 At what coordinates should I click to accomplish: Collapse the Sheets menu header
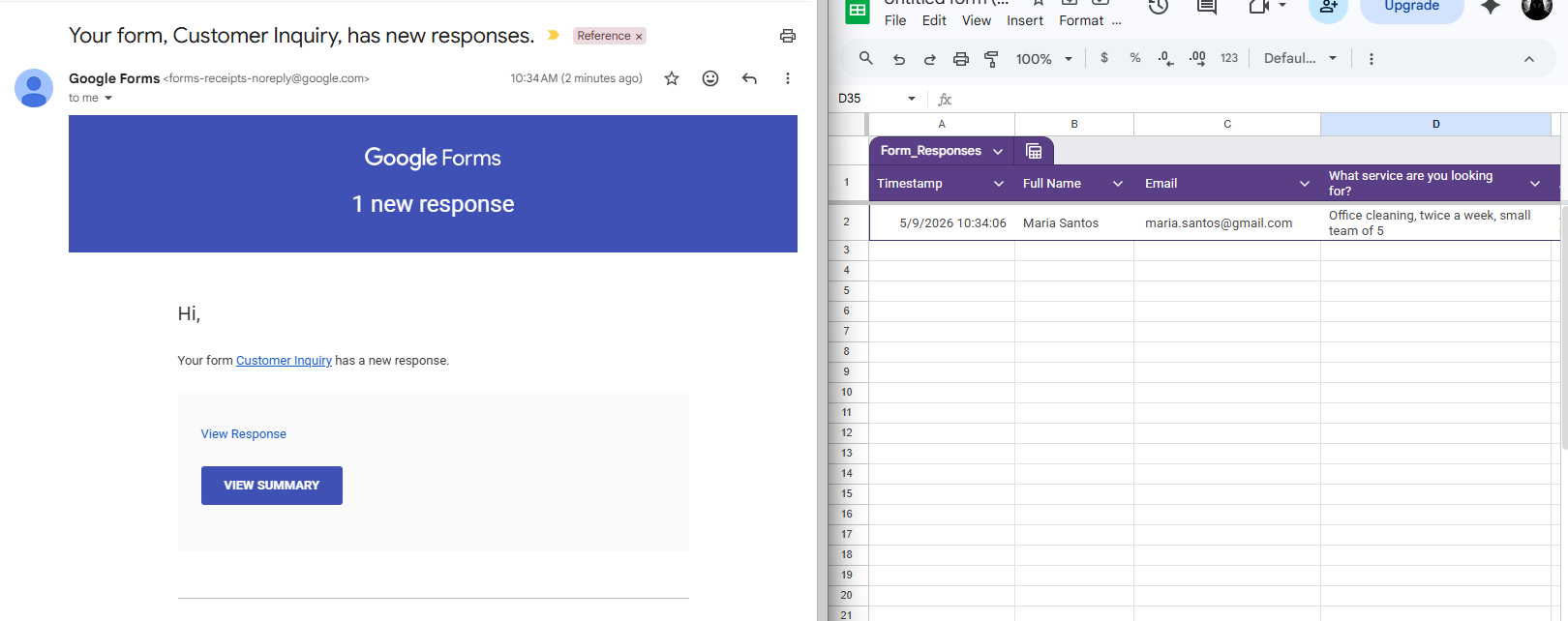pyautogui.click(x=1529, y=59)
